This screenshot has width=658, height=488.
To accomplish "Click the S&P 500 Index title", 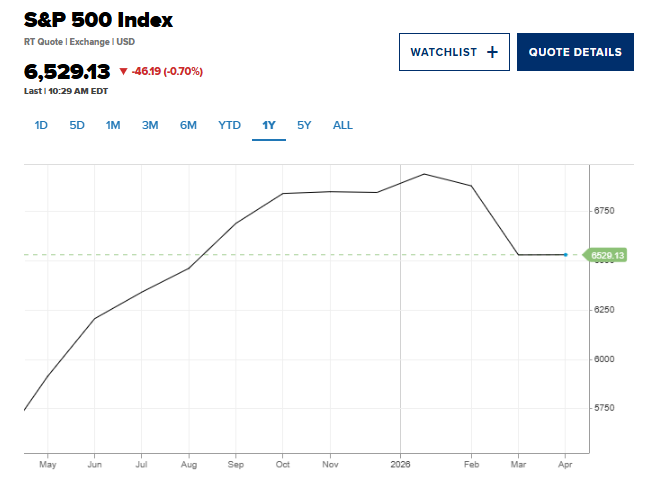I will 98,20.
